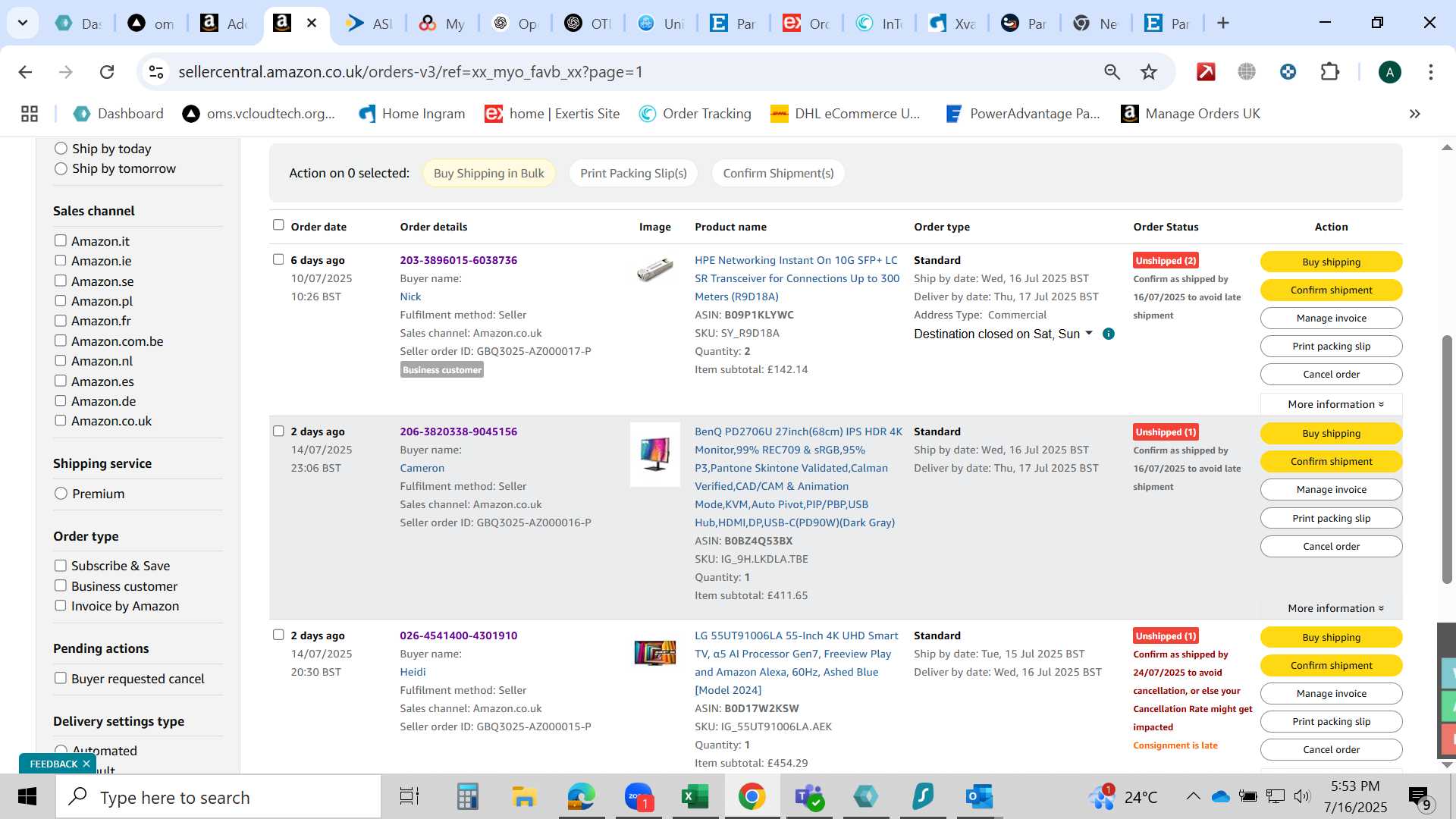This screenshot has height=819, width=1456.
Task: Click the zoom magnifier icon in address bar
Action: [x=1112, y=72]
